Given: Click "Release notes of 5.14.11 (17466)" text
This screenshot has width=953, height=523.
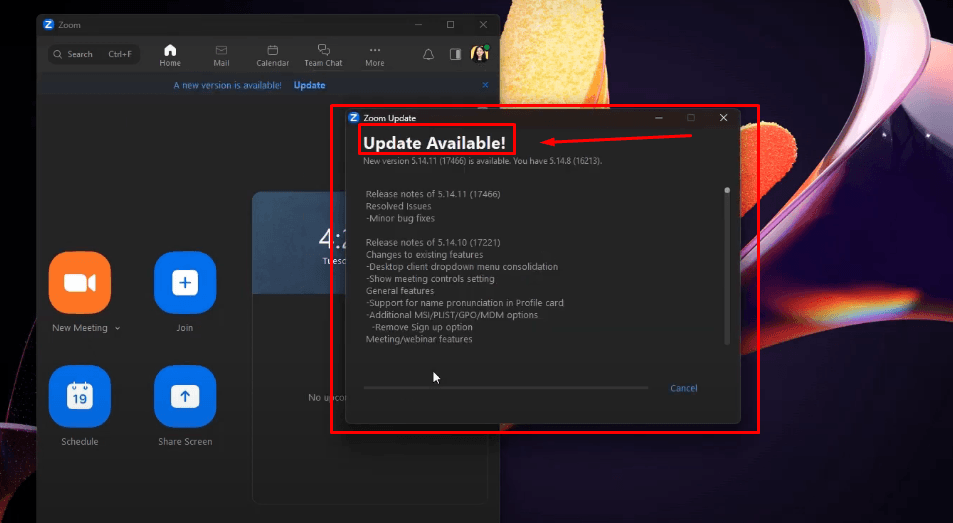Looking at the screenshot, I should (433, 194).
